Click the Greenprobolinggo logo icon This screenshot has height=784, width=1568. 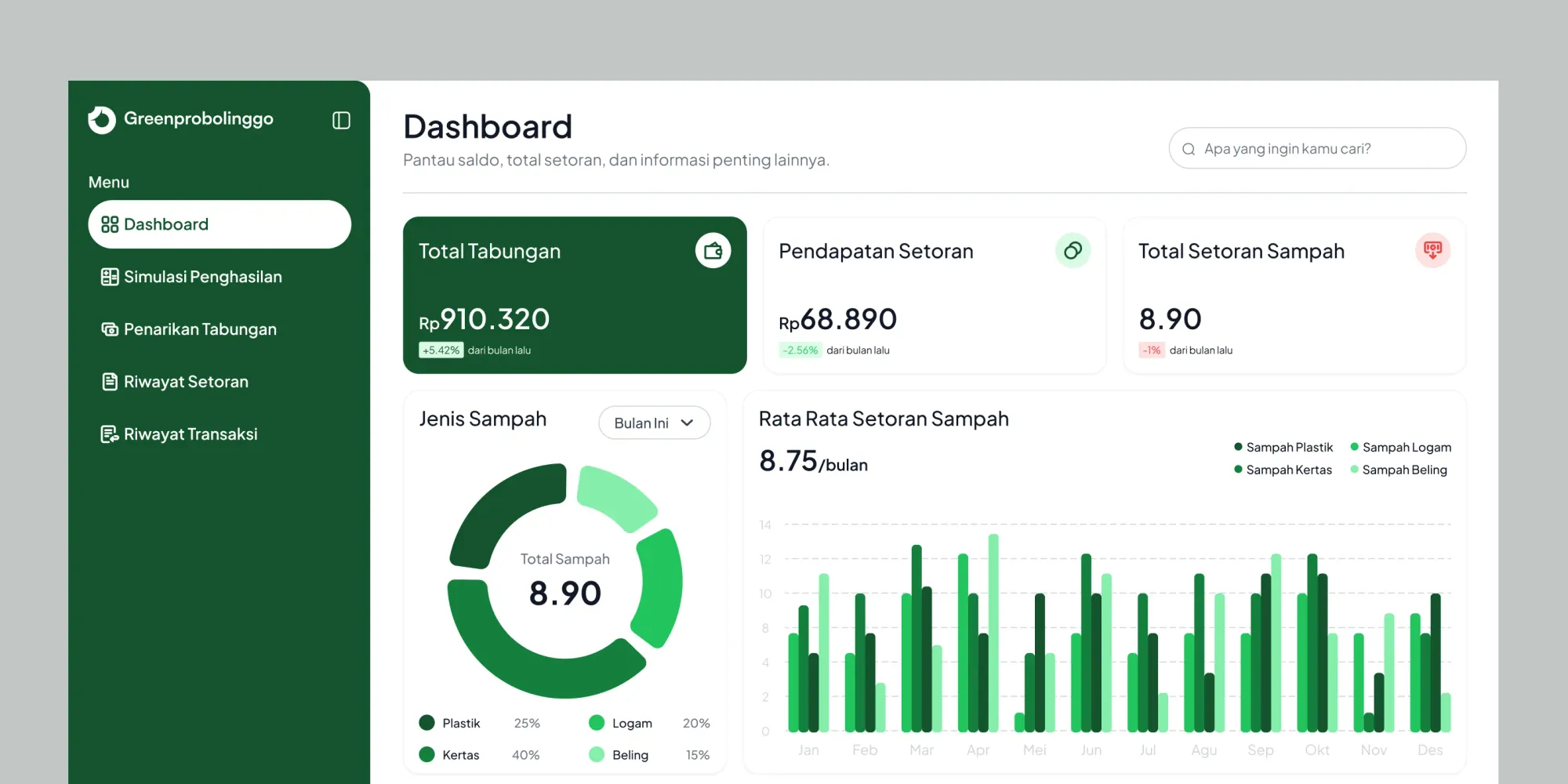pos(102,120)
